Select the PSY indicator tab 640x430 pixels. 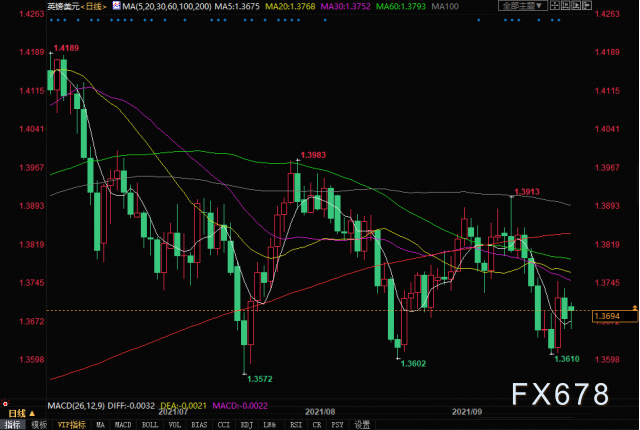[337, 425]
